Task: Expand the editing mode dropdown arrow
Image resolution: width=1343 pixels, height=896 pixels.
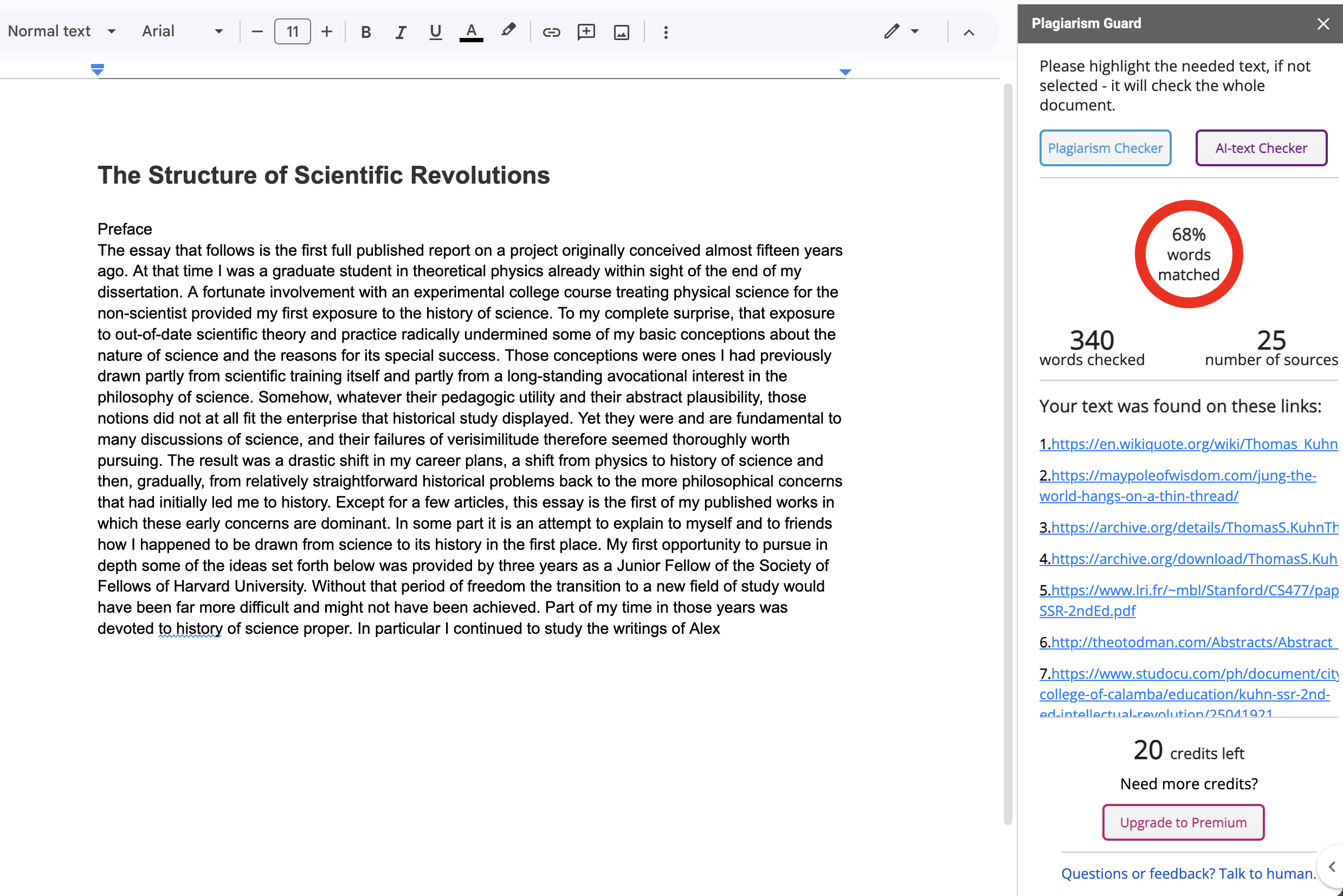Action: click(915, 31)
